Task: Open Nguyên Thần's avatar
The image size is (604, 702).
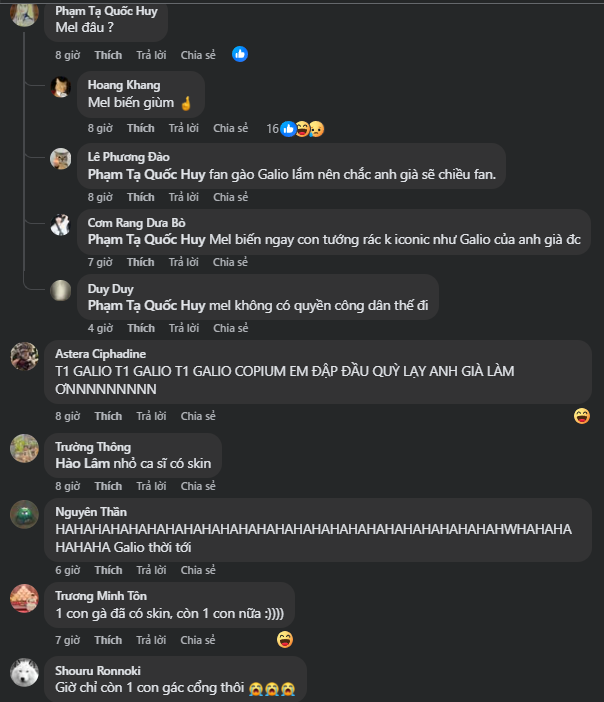Action: (x=25, y=514)
